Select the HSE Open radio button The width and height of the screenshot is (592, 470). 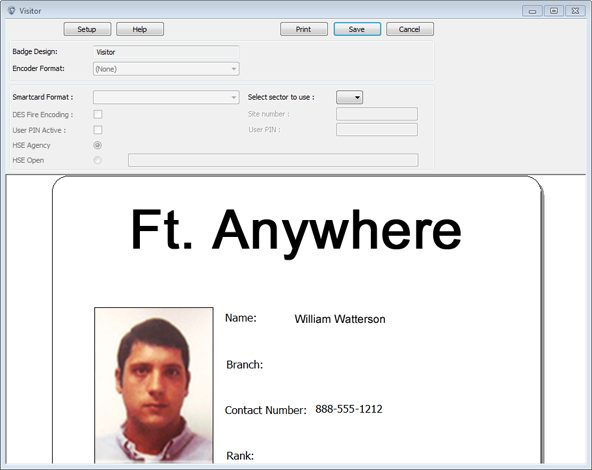coord(97,160)
